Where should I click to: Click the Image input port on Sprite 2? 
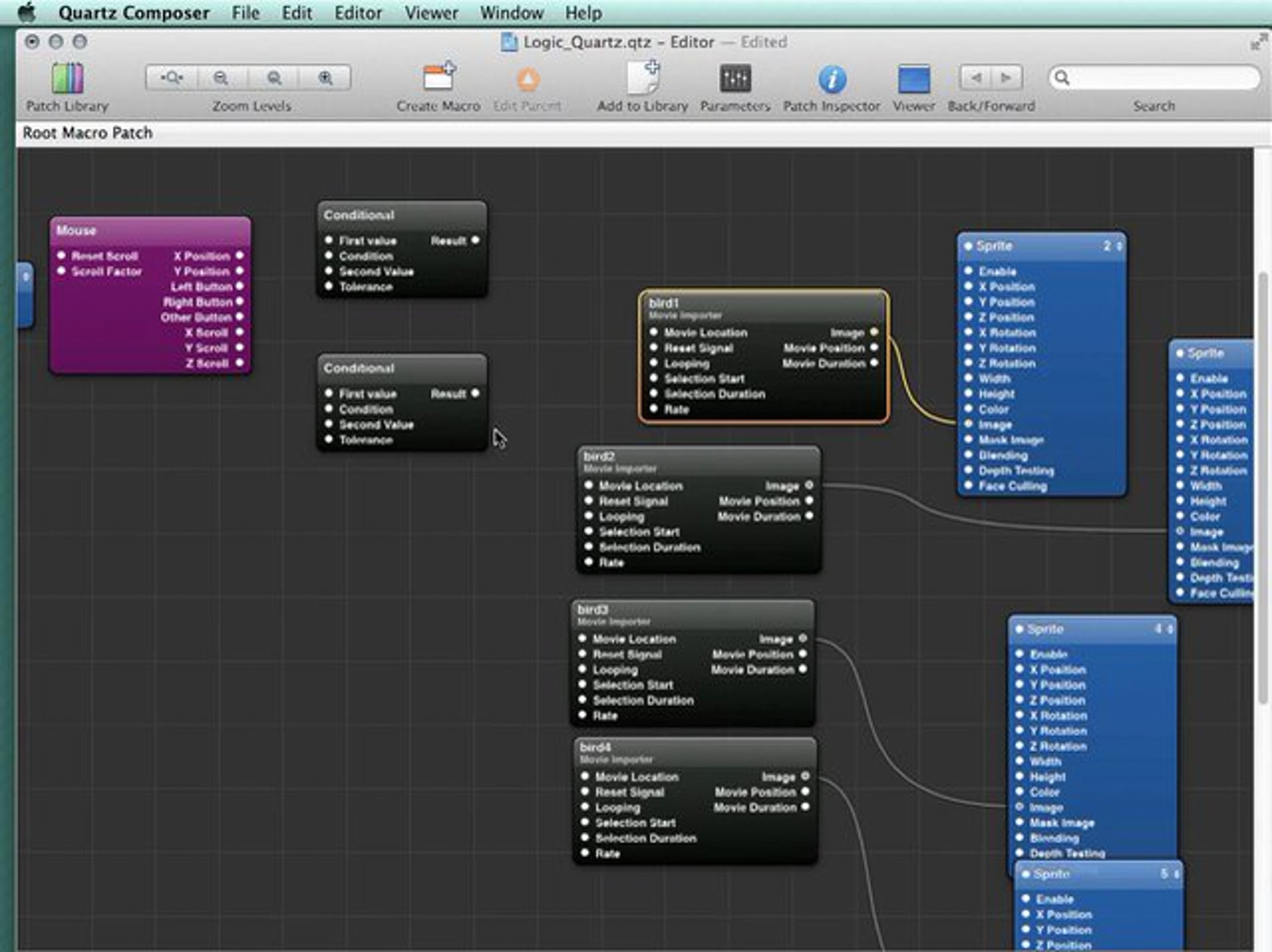[x=968, y=424]
